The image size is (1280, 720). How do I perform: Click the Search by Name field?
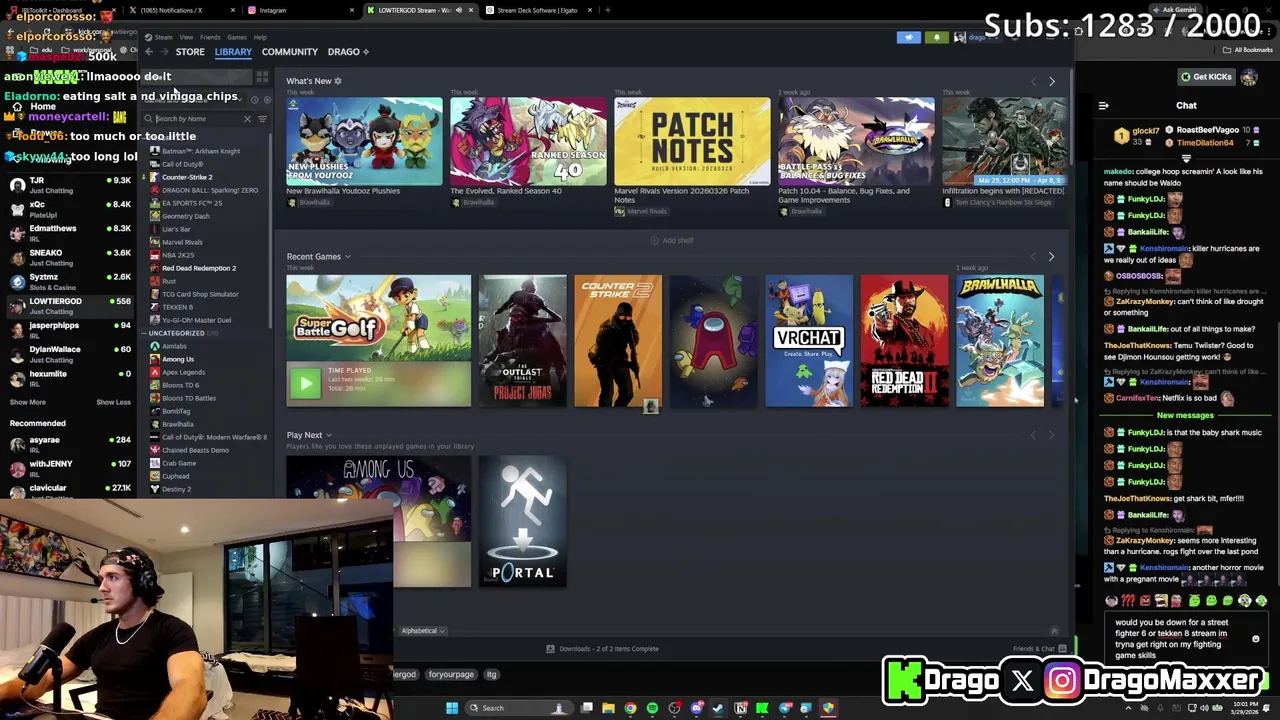pos(198,118)
